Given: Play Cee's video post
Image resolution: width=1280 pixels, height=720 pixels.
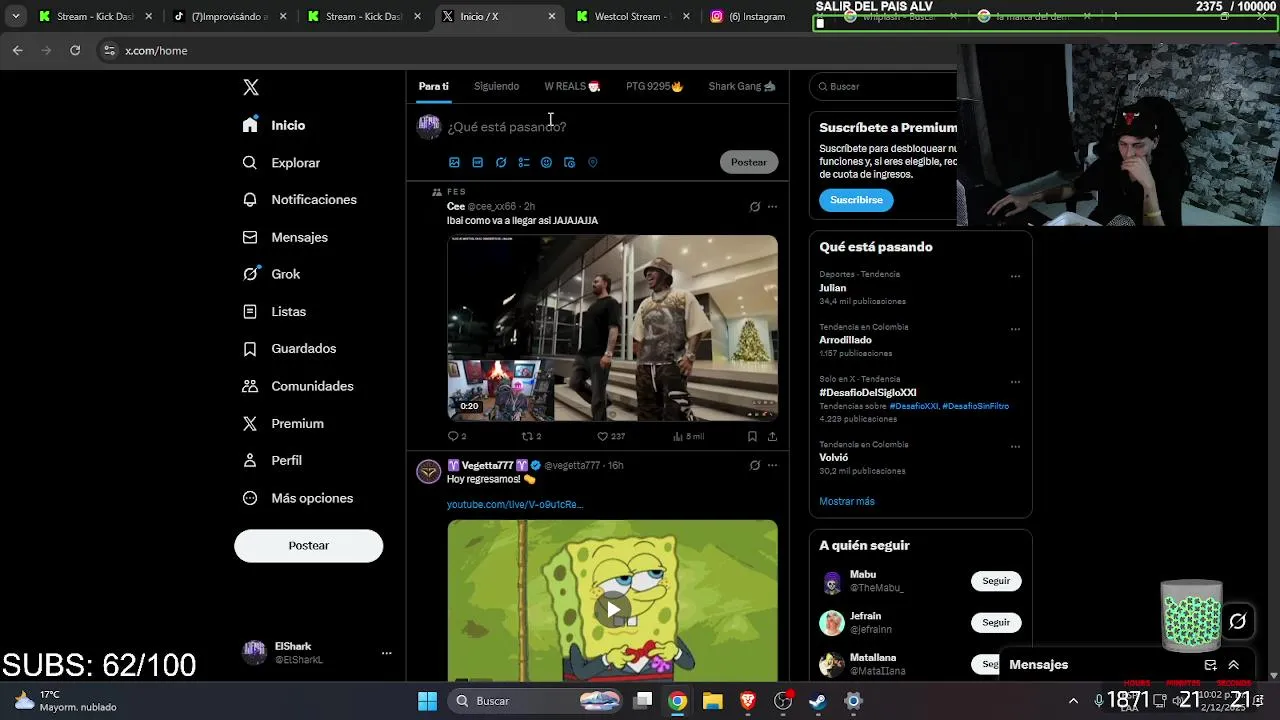Looking at the screenshot, I should click(612, 328).
